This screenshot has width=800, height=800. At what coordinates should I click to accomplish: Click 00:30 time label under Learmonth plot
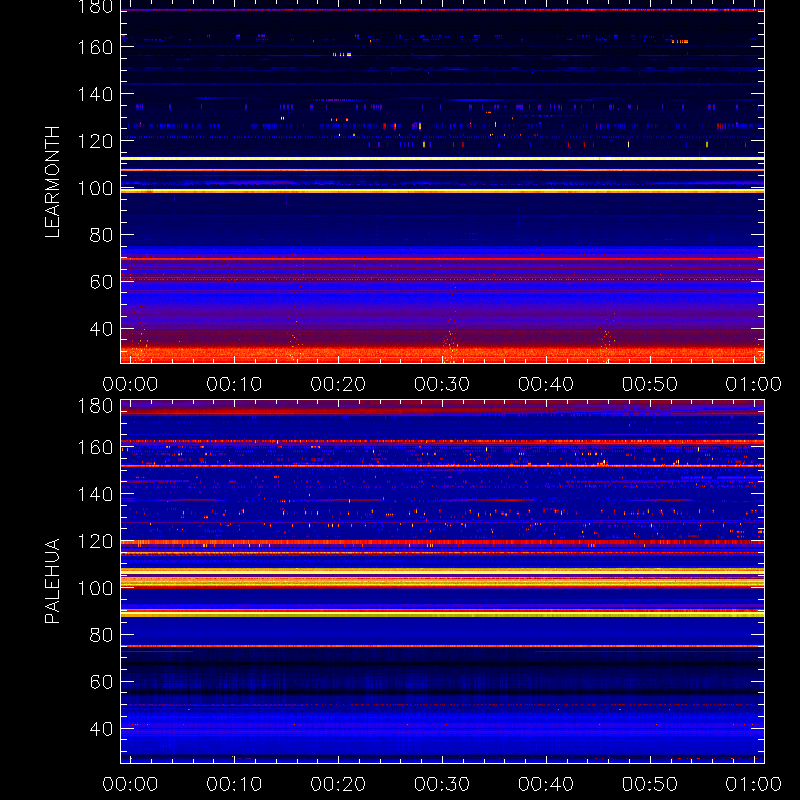[x=442, y=384]
